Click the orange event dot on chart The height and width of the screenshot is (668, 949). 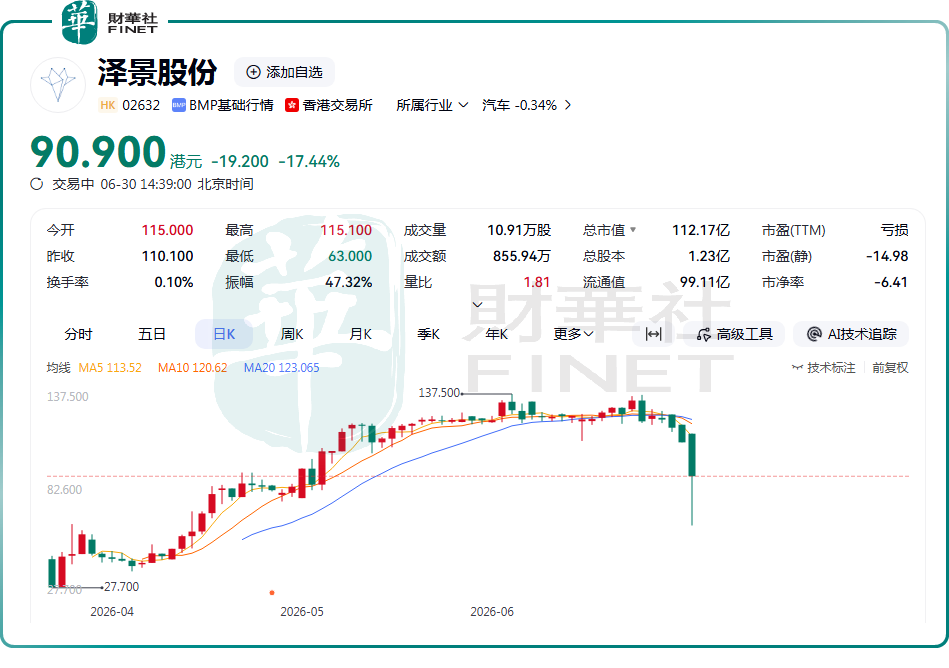coord(272,592)
